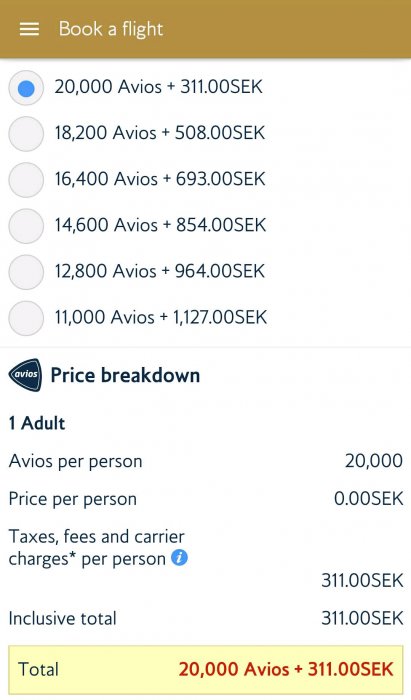The height and width of the screenshot is (700, 411).
Task: Tap the 18,200 Avios price label text
Action: coord(160,133)
